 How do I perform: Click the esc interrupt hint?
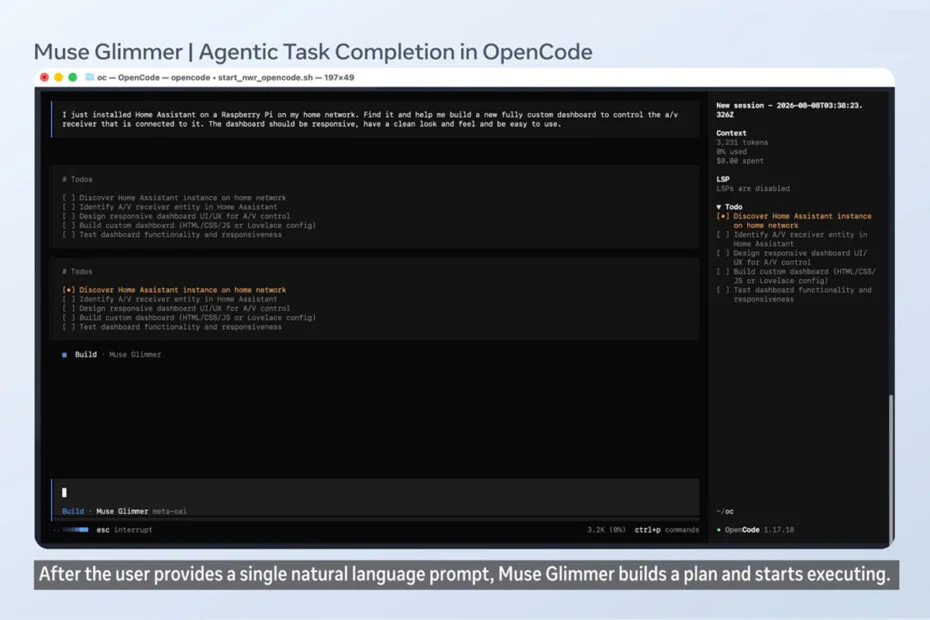[x=125, y=530]
